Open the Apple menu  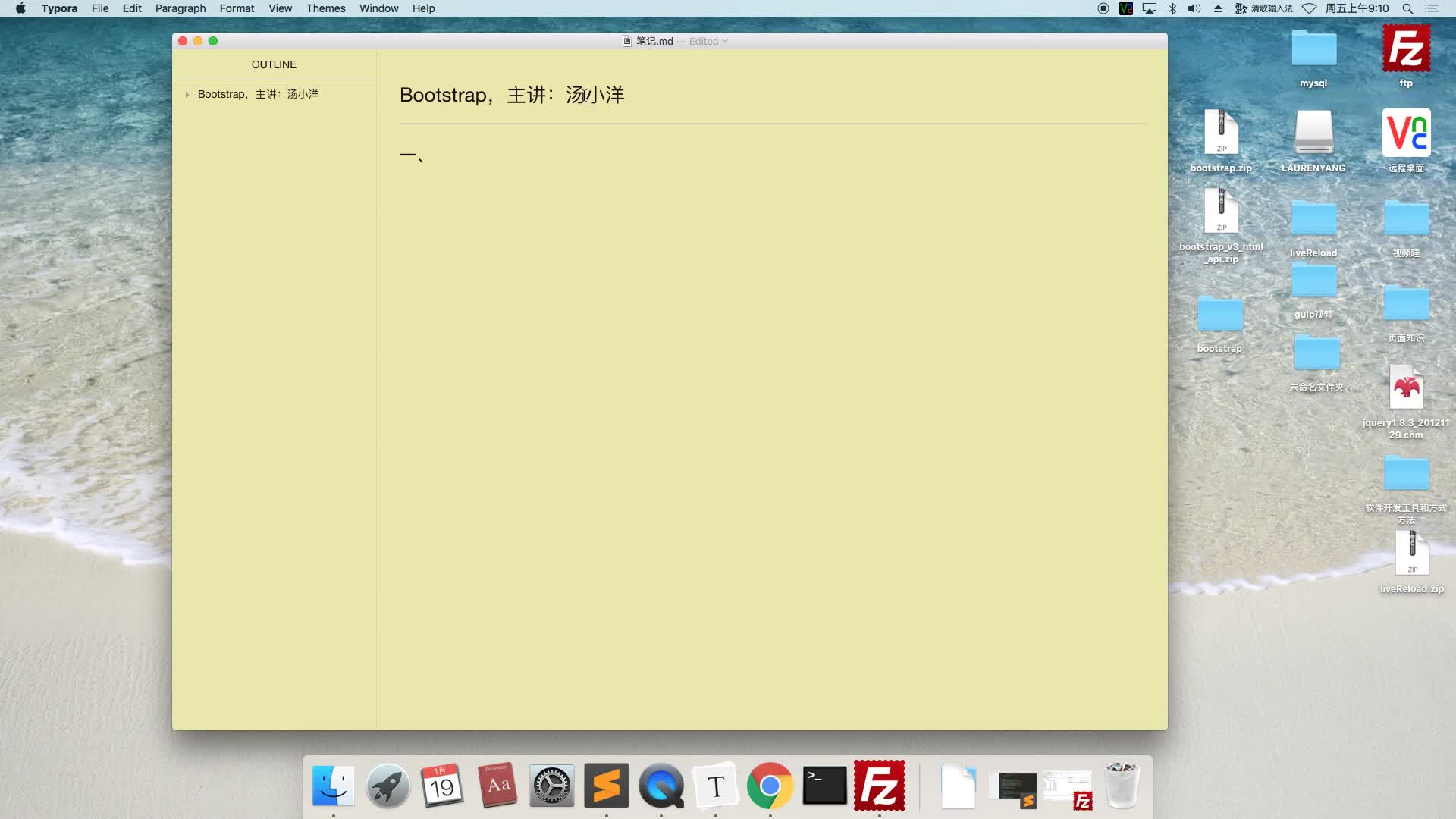(20, 8)
